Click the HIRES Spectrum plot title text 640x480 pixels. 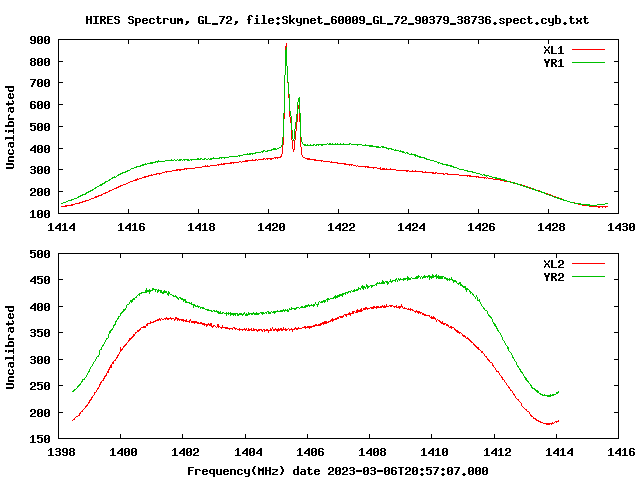(x=337, y=20)
